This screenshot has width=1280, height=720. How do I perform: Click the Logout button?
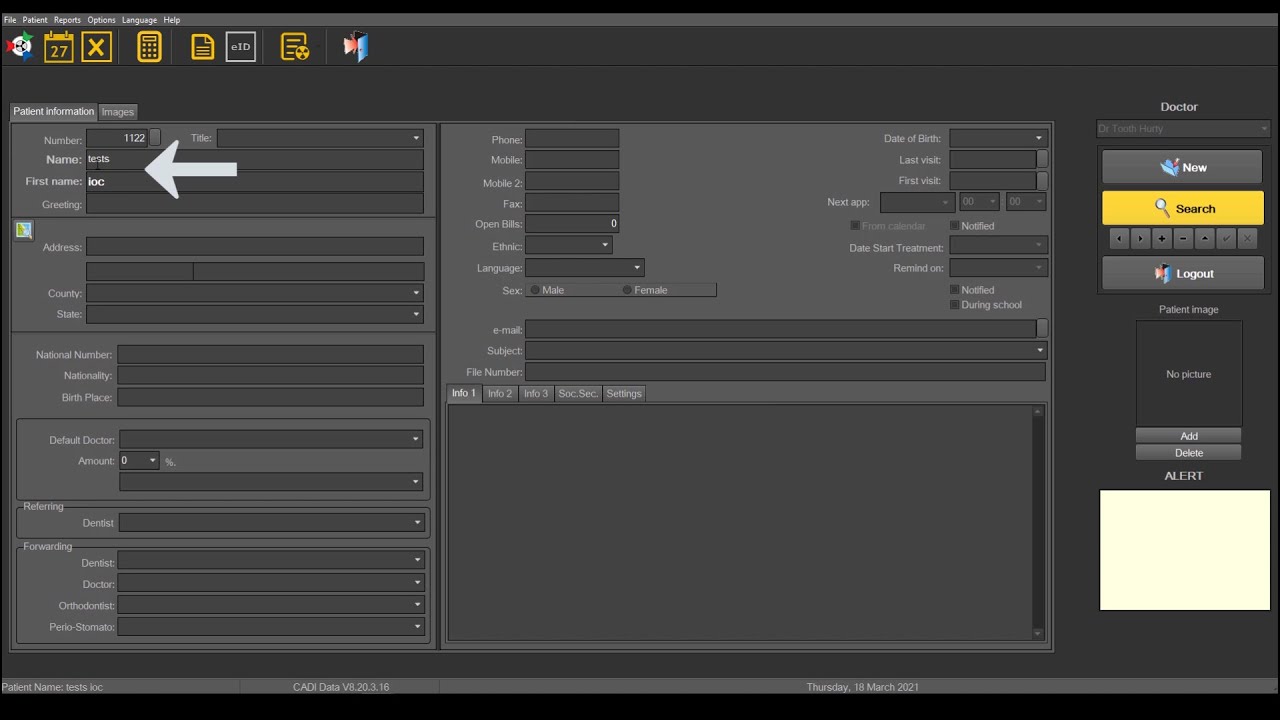click(x=1182, y=273)
